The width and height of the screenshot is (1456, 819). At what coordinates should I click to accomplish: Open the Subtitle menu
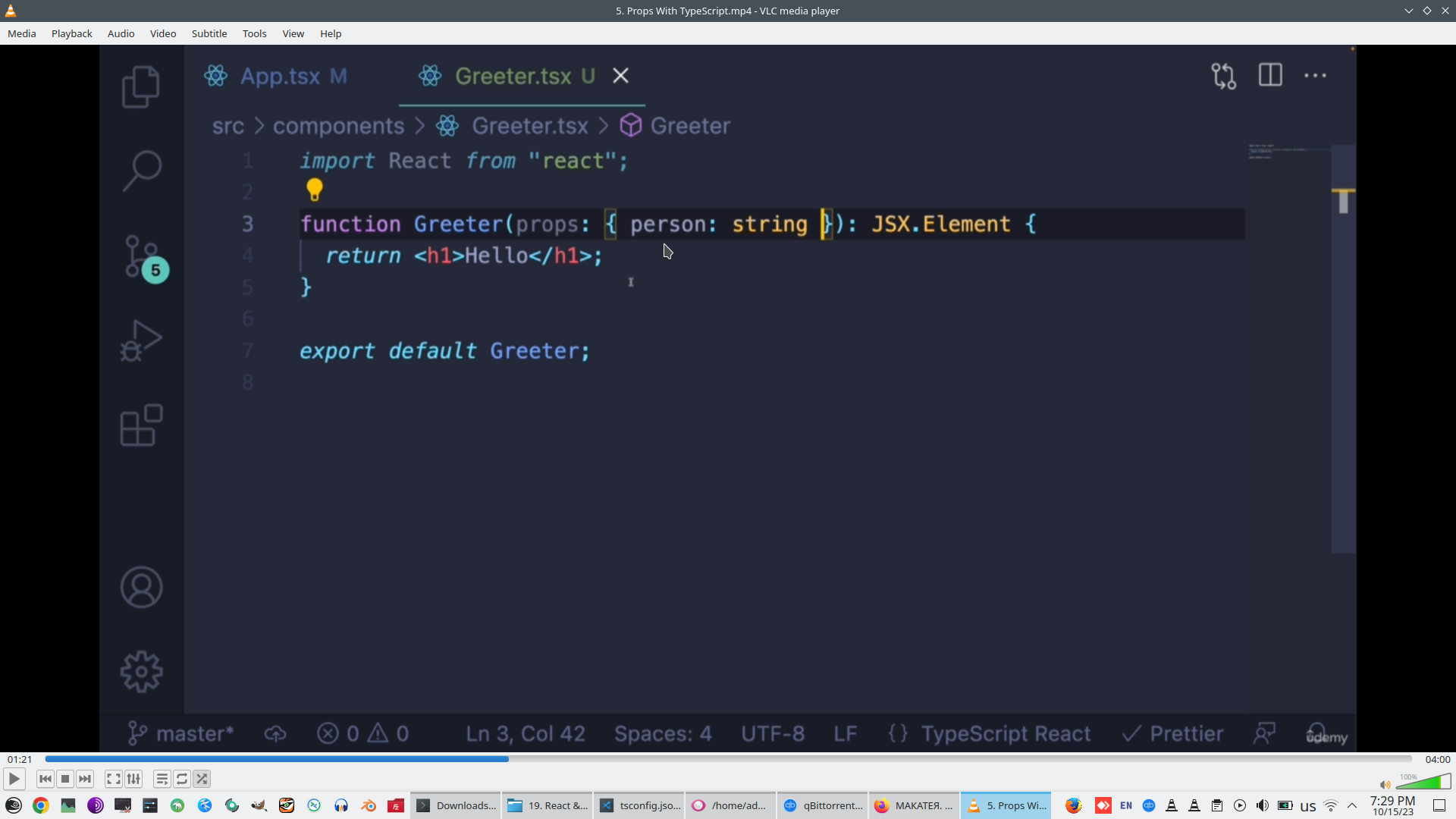(209, 33)
